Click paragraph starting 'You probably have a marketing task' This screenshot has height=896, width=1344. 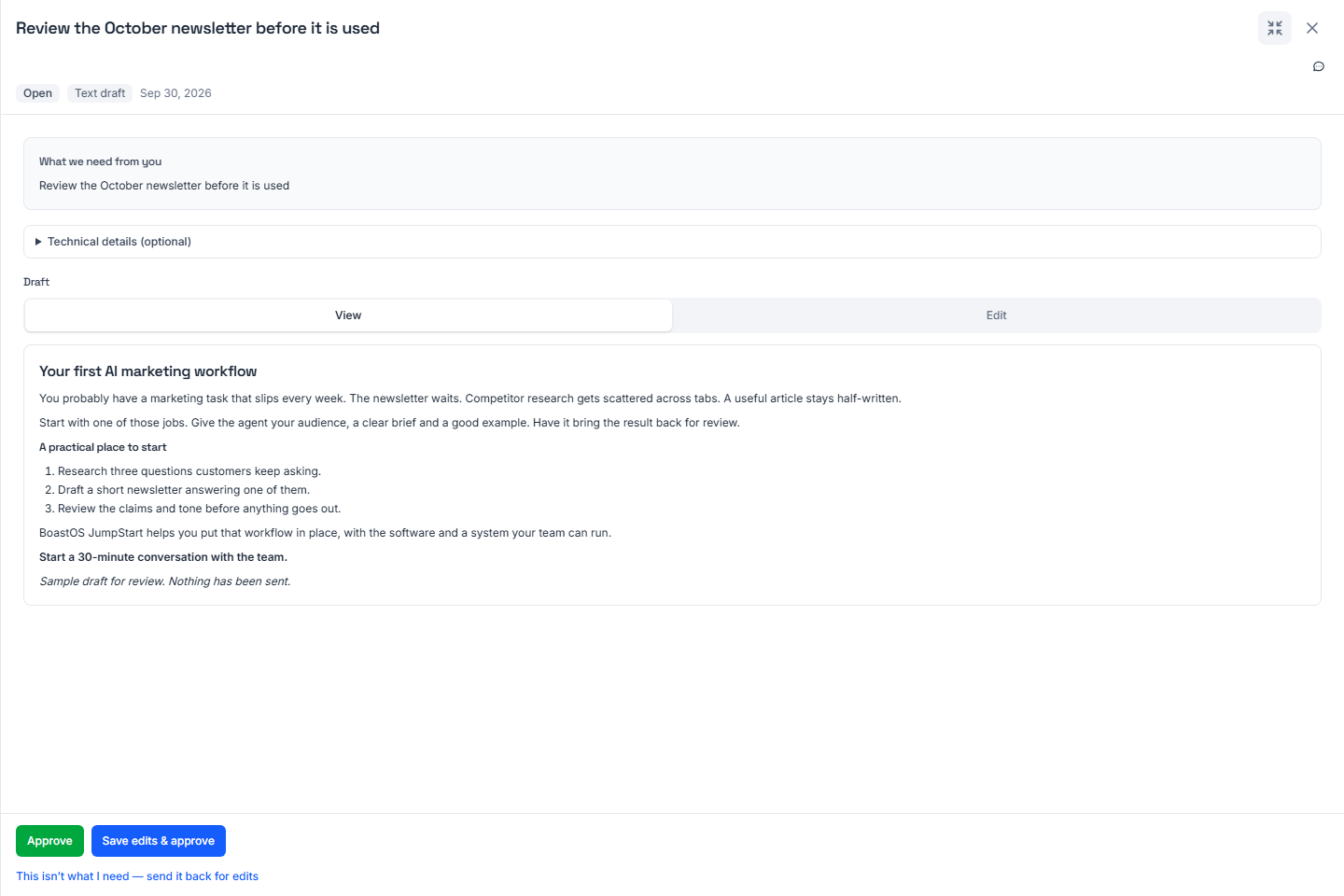(x=470, y=399)
